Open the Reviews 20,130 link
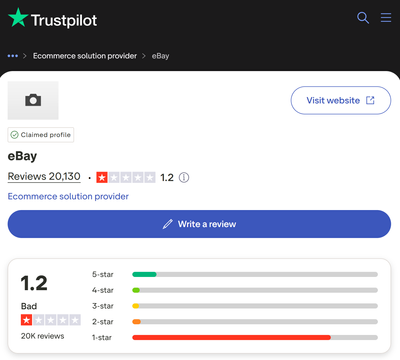Image resolution: width=400 pixels, height=360 pixels. (44, 176)
